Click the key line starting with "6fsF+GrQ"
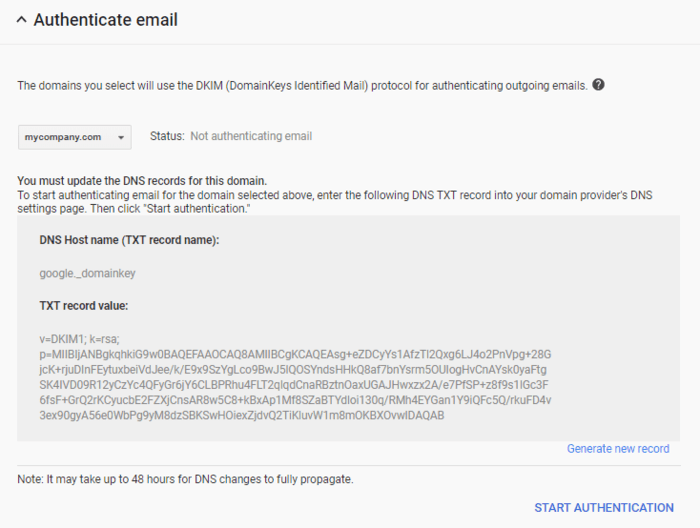The width and height of the screenshot is (700, 528). click(x=295, y=400)
